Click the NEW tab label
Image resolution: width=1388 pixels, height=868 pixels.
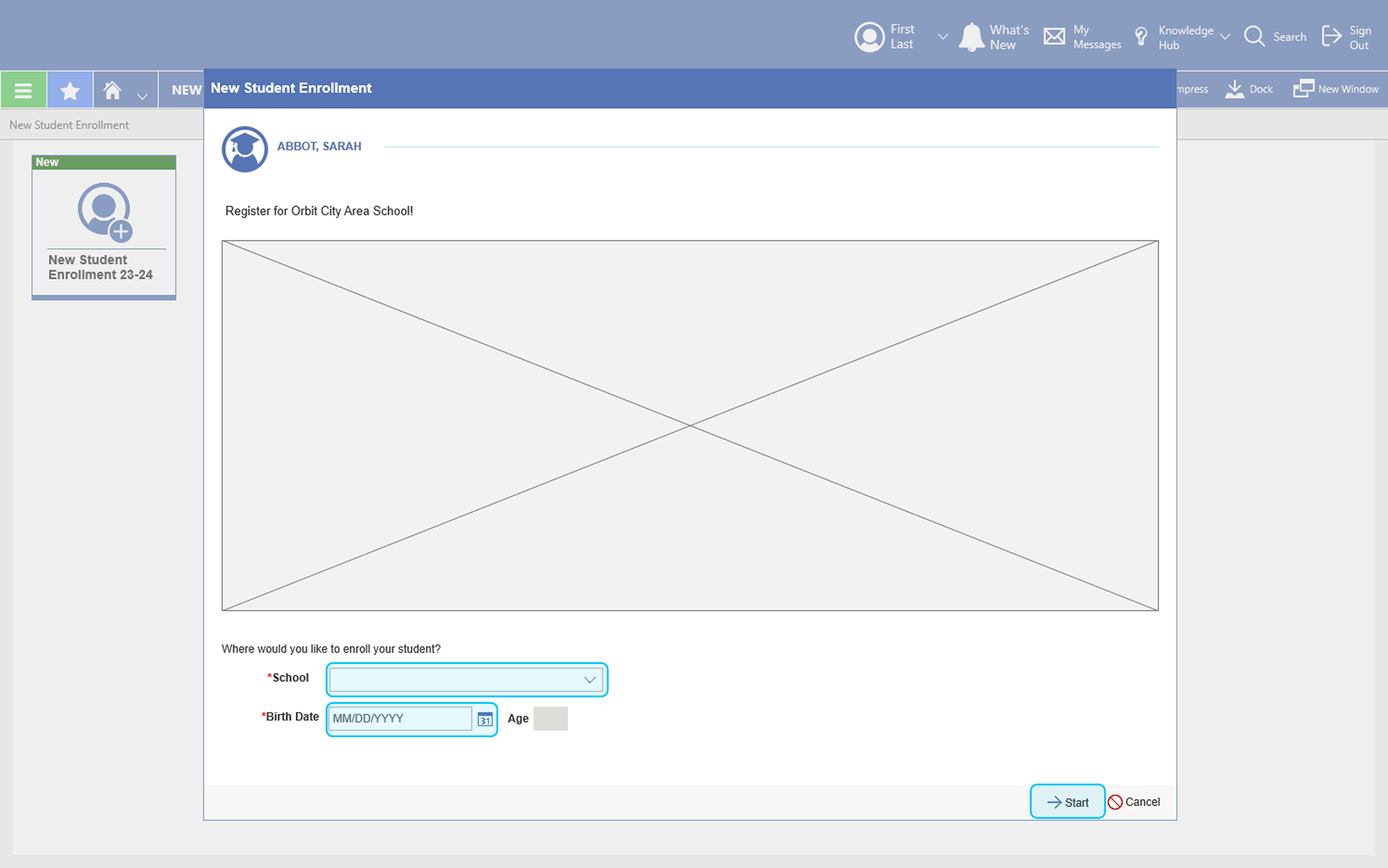click(x=187, y=90)
